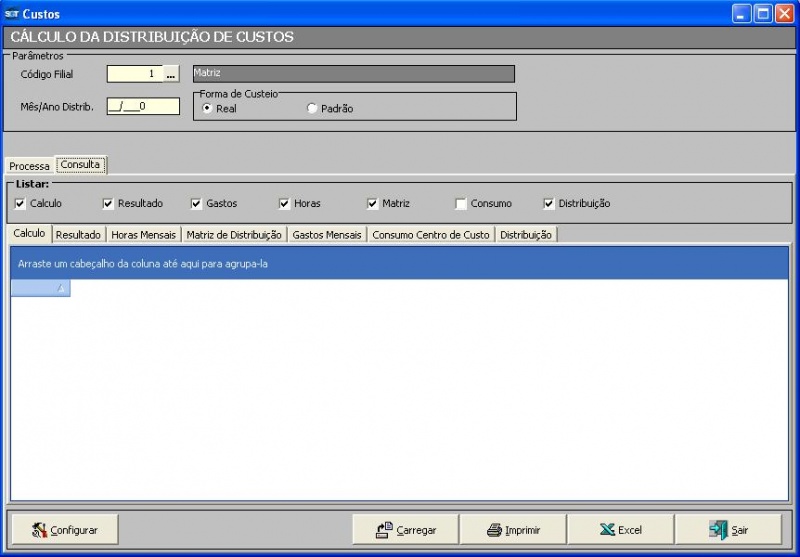
Task: Click the Excel export icon button
Action: [620, 530]
